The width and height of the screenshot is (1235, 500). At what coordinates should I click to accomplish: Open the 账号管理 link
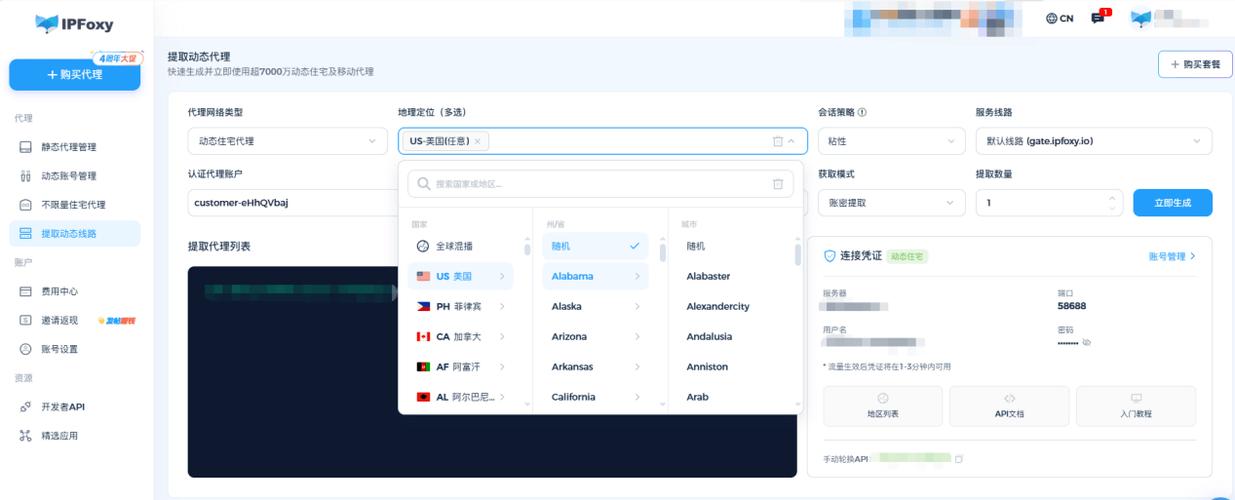pos(1172,257)
